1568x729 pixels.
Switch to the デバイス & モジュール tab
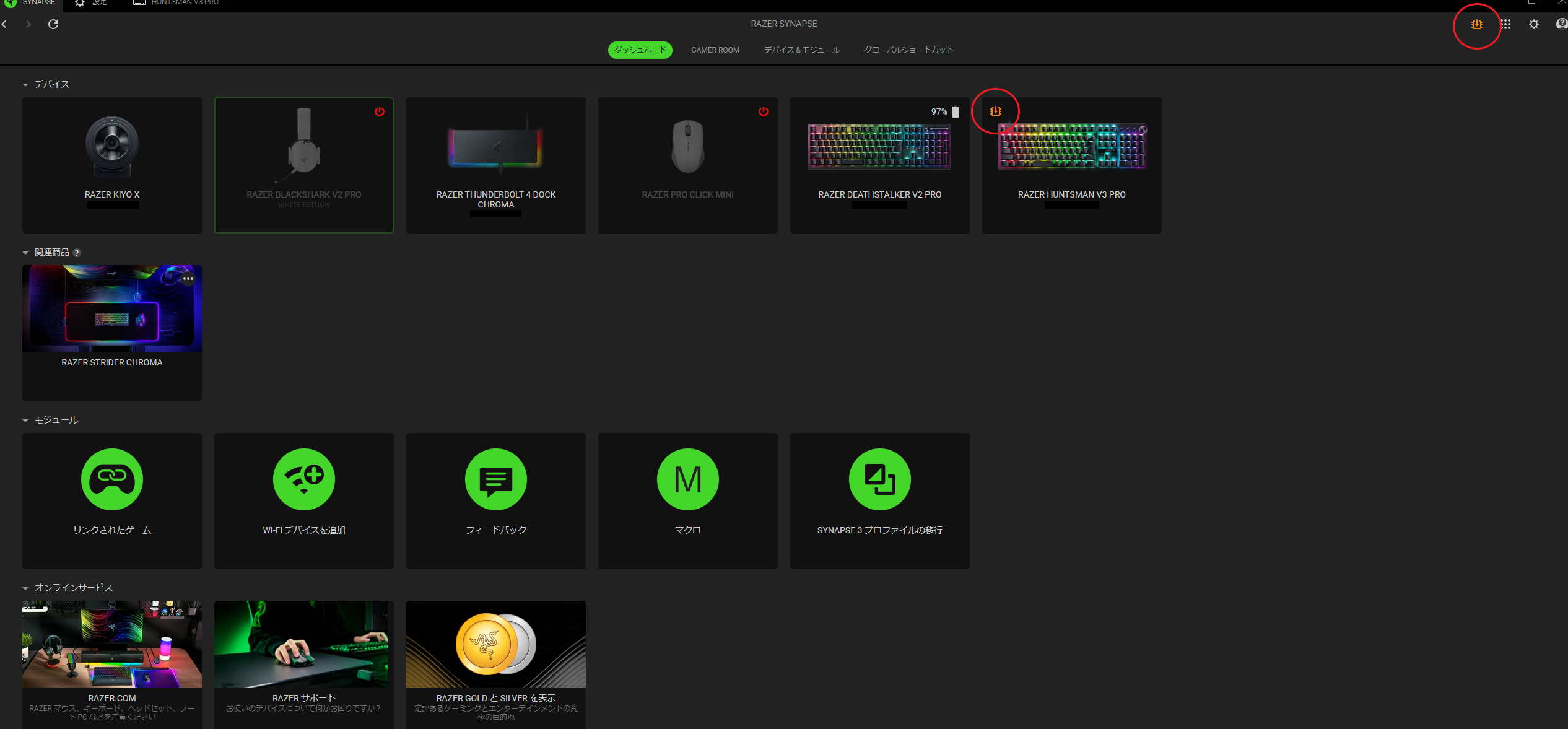802,50
